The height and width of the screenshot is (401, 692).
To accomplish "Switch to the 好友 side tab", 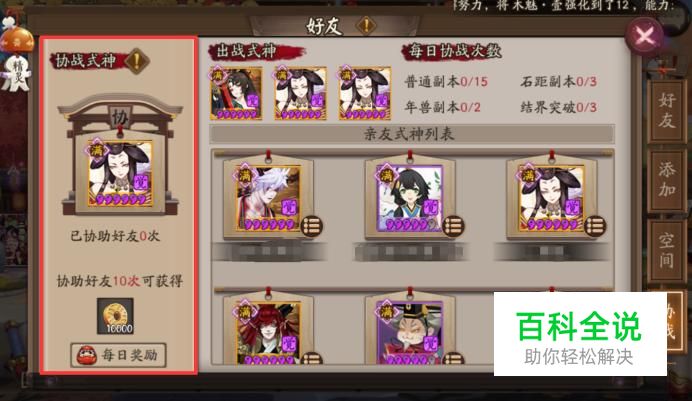I will [x=666, y=110].
